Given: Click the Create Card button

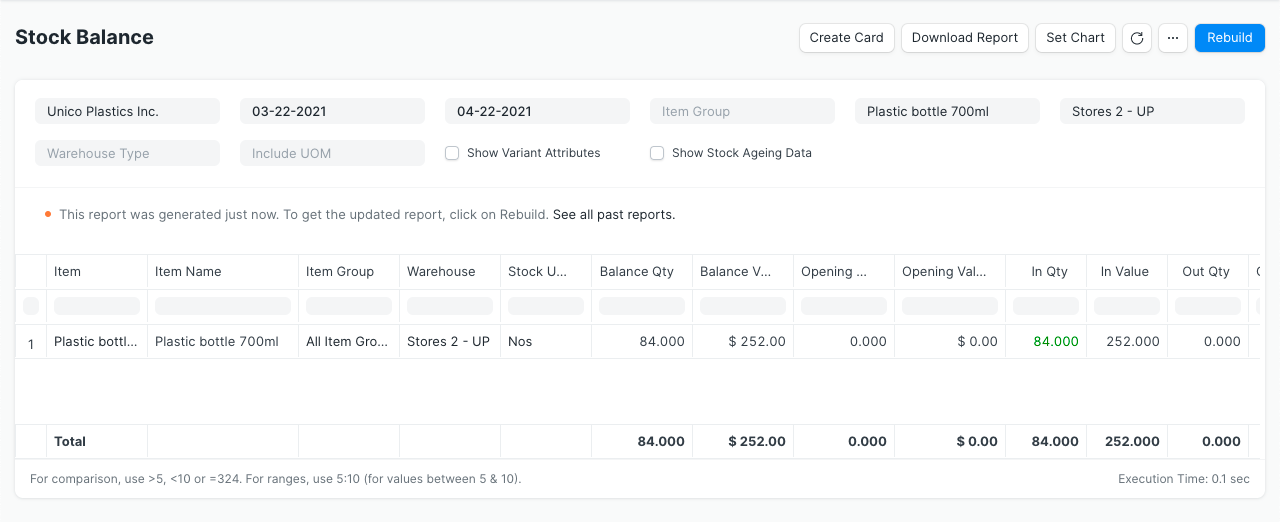Looking at the screenshot, I should (x=846, y=38).
